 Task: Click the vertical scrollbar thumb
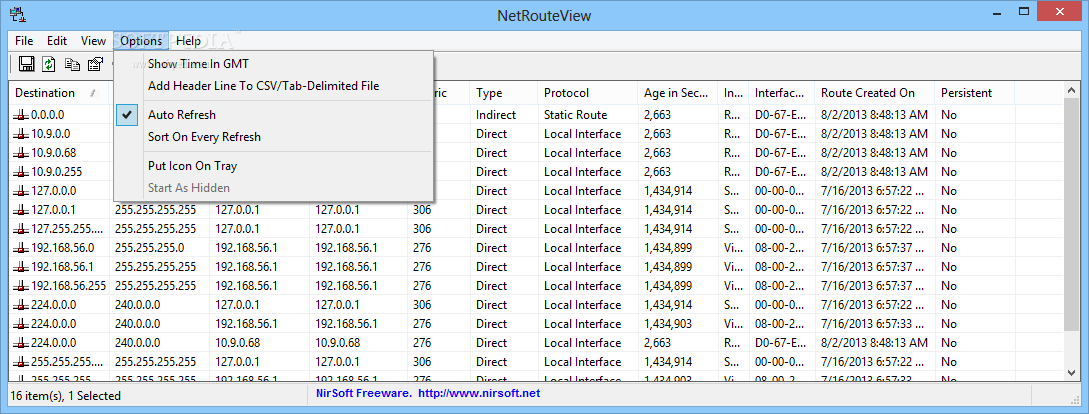tap(1072, 215)
